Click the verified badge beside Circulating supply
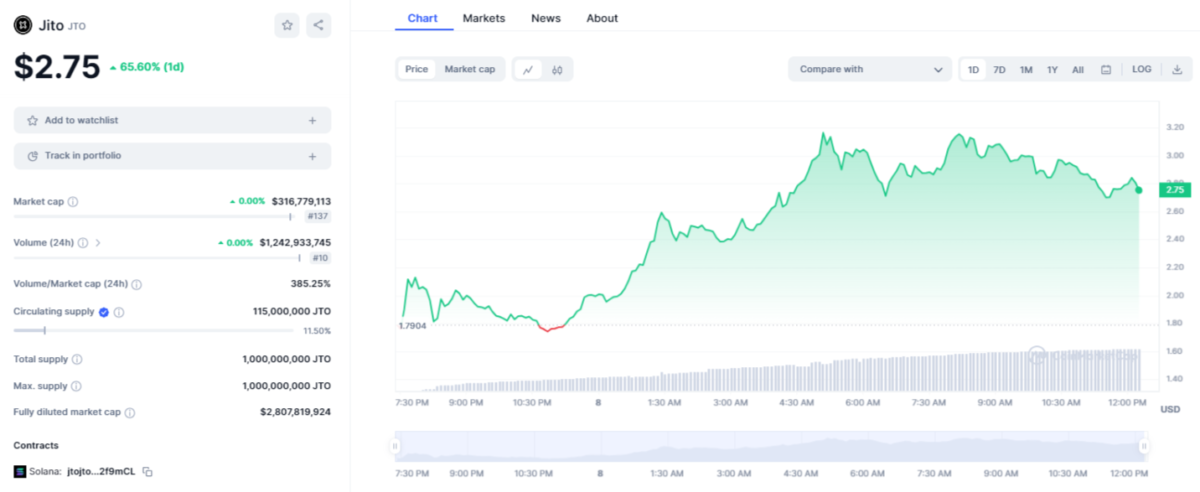The width and height of the screenshot is (1200, 492). [x=104, y=312]
